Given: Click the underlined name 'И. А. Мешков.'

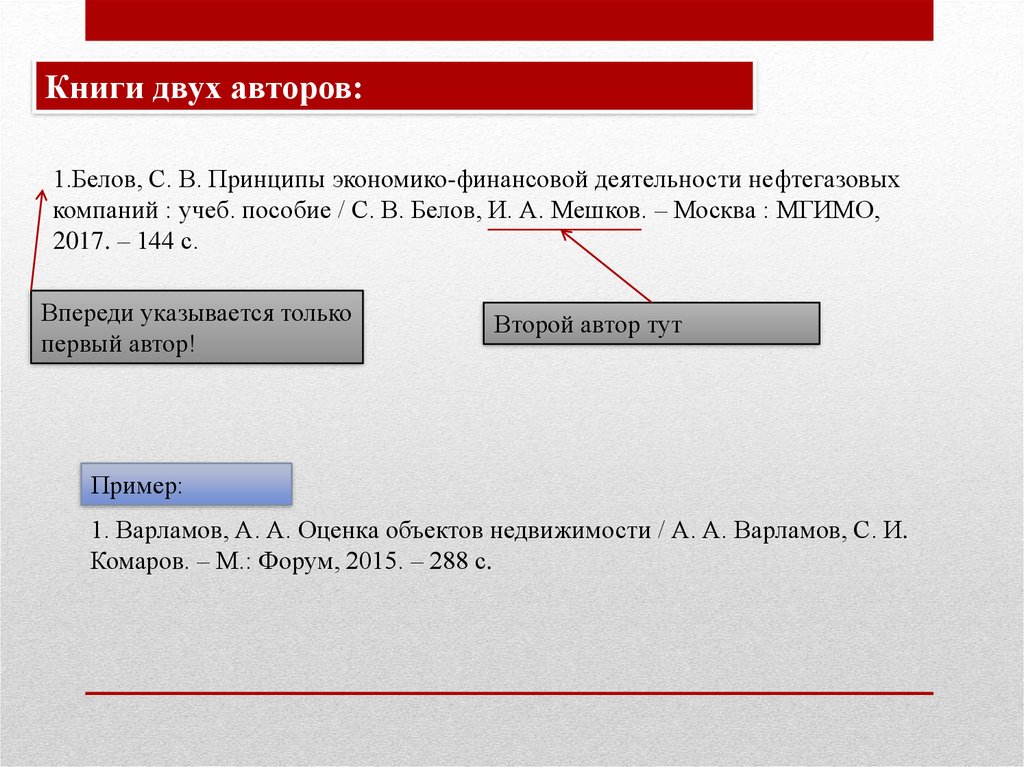Looking at the screenshot, I should tap(567, 210).
